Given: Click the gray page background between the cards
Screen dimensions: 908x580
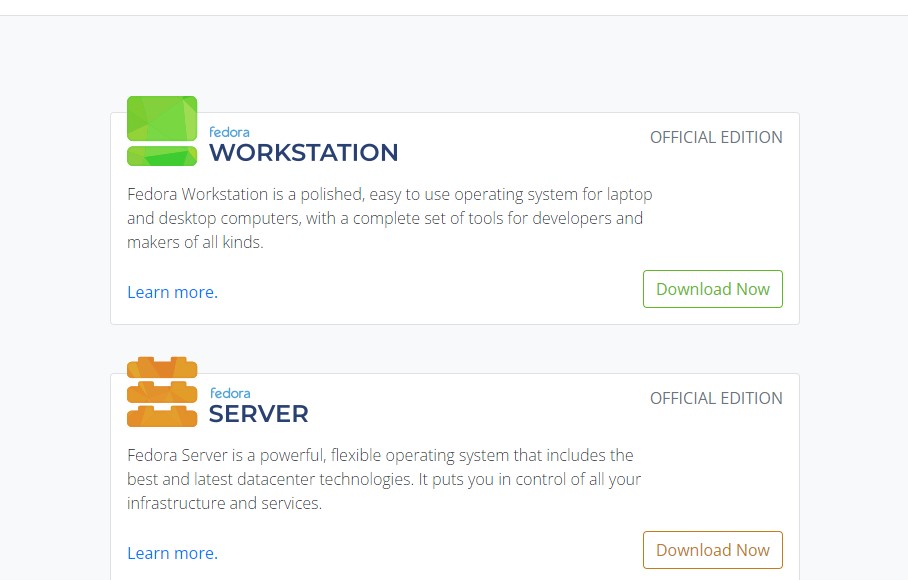Looking at the screenshot, I should pos(454,348).
